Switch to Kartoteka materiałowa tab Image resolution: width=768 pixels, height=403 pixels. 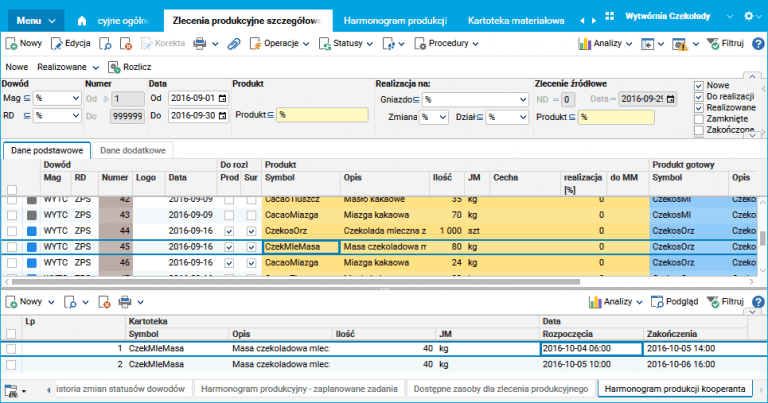516,21
